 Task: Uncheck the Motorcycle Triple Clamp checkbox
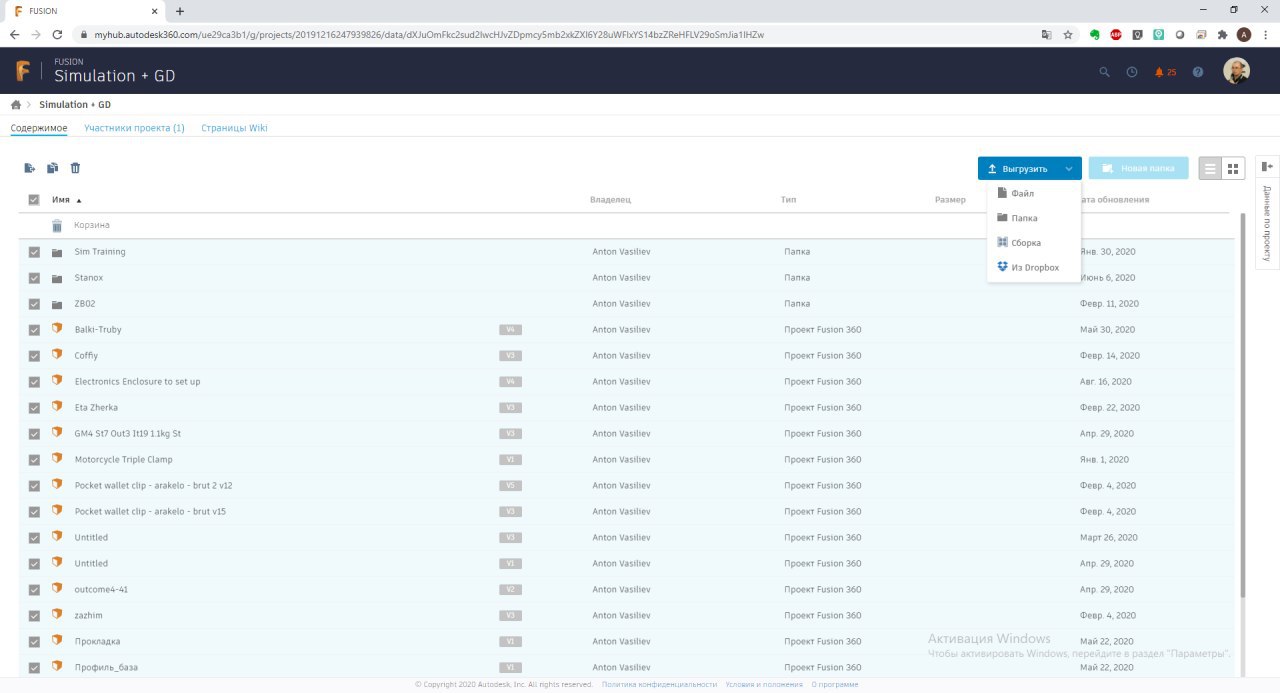coord(34,460)
